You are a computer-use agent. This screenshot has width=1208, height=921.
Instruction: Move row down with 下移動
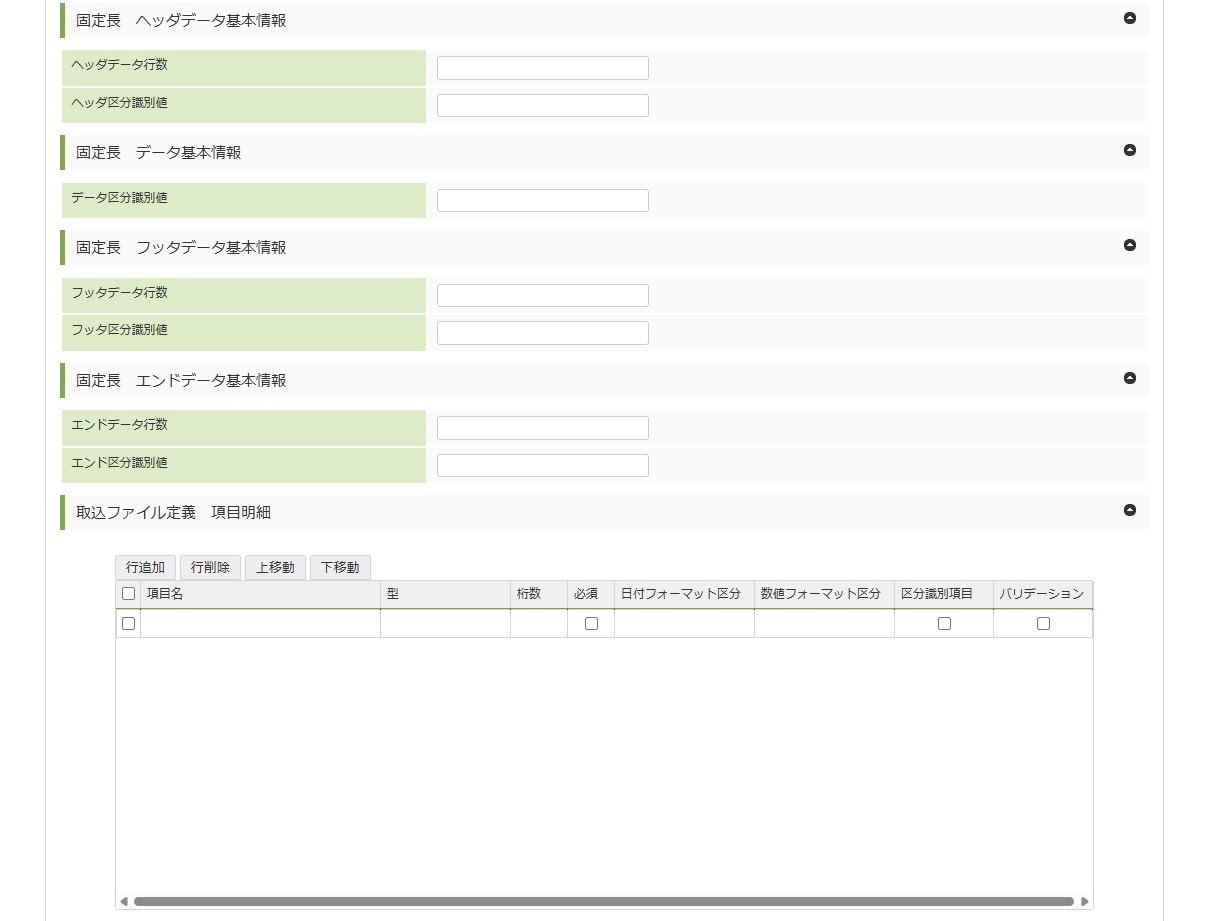[x=340, y=568]
